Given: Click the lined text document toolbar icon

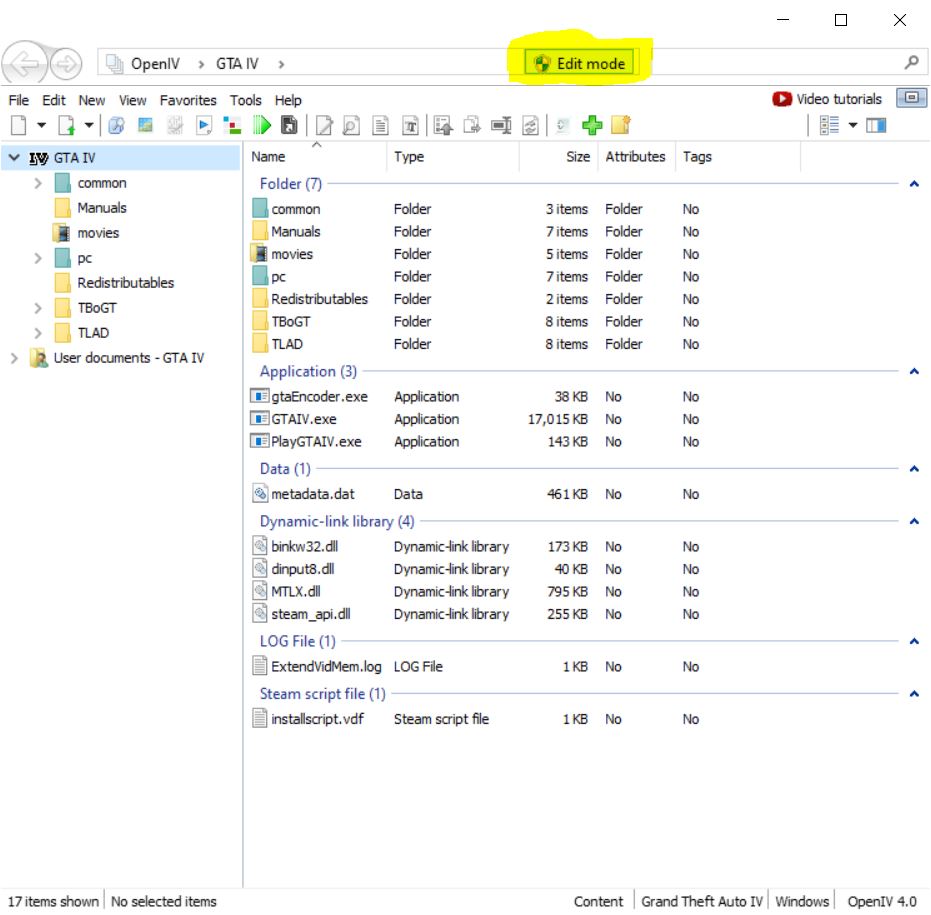Looking at the screenshot, I should (381, 125).
